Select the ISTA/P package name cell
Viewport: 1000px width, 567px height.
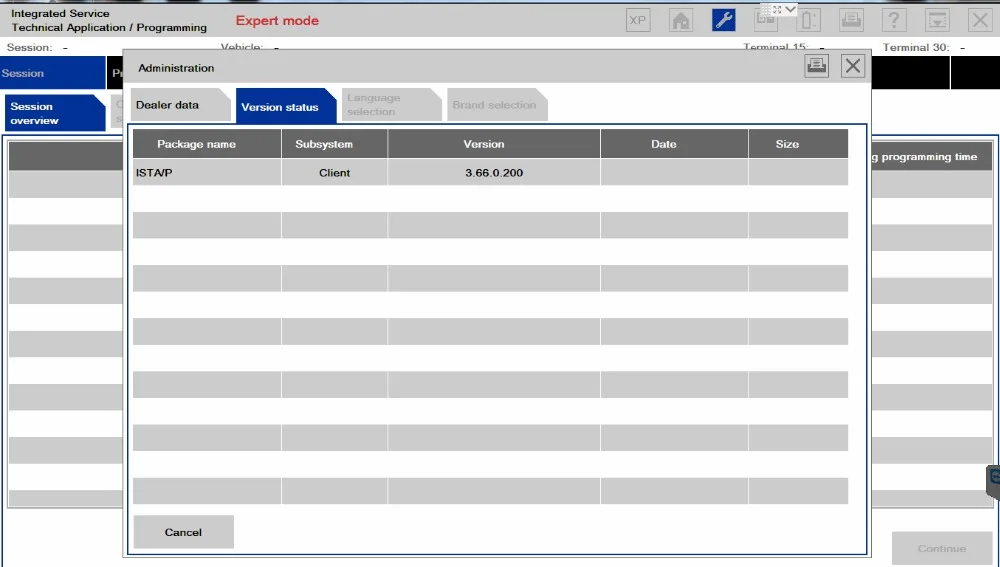pos(207,172)
